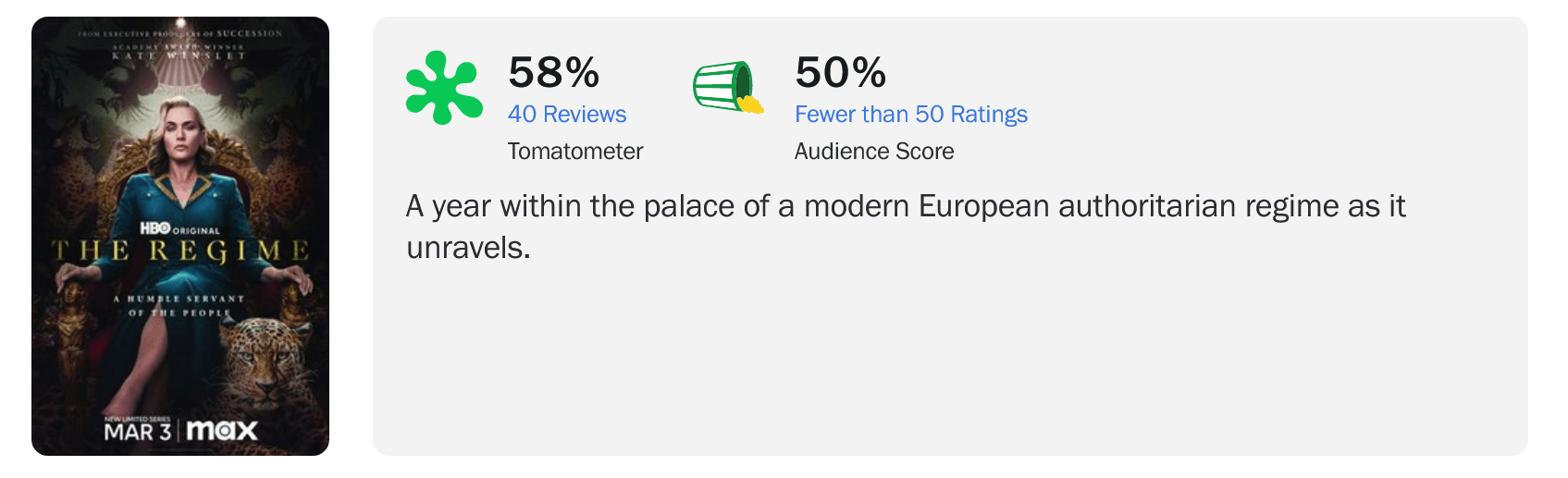
Task: Open the 40 Reviews link
Action: point(567,114)
